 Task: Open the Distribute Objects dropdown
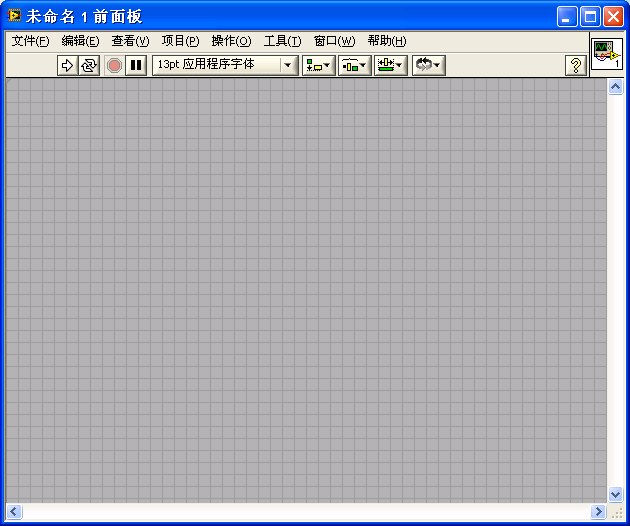[354, 65]
